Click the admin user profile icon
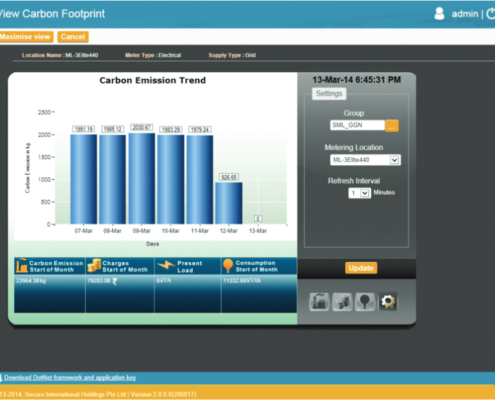This screenshot has height=400, width=495. (x=439, y=14)
